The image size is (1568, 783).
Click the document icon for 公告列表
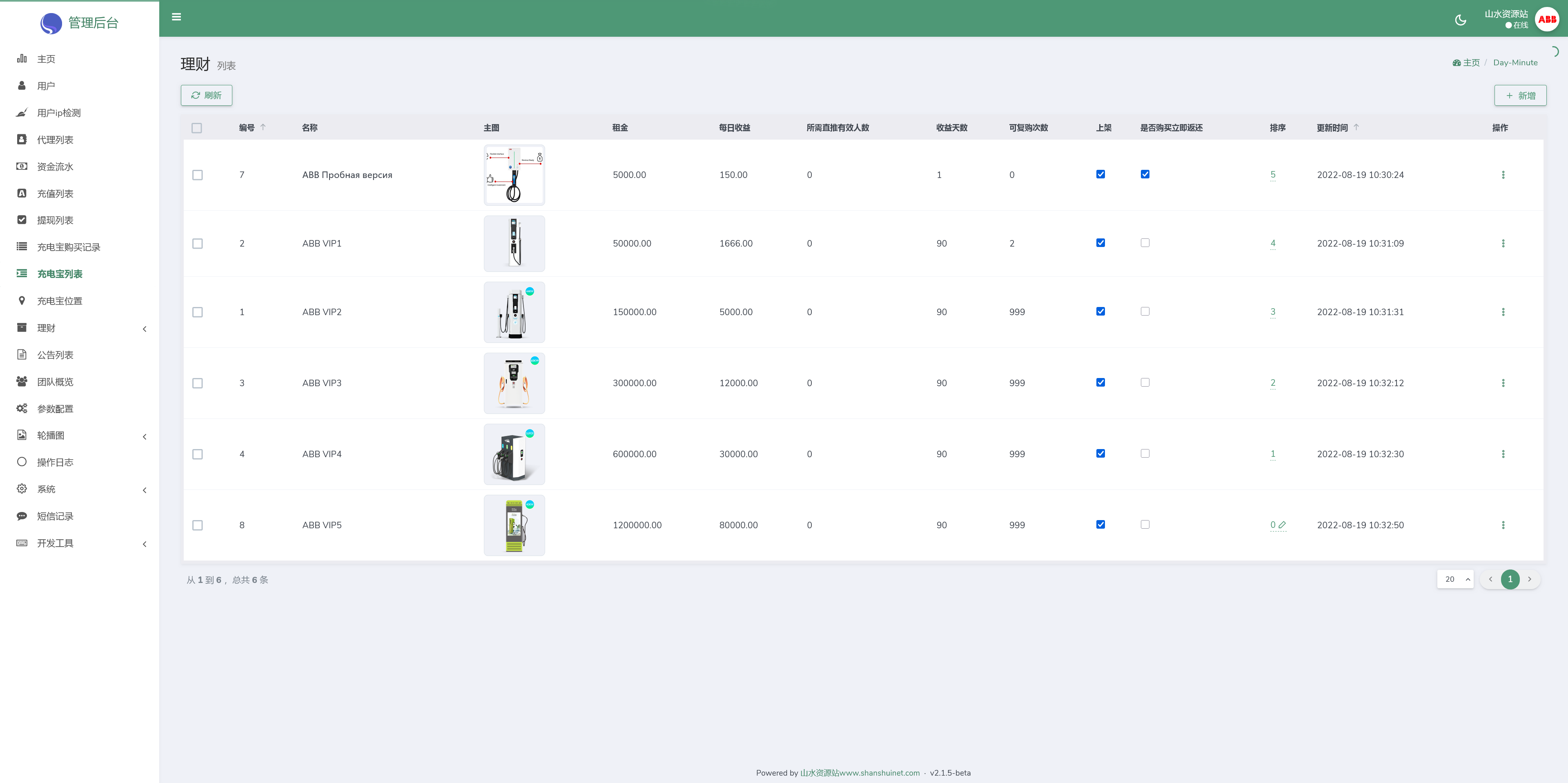pos(22,354)
